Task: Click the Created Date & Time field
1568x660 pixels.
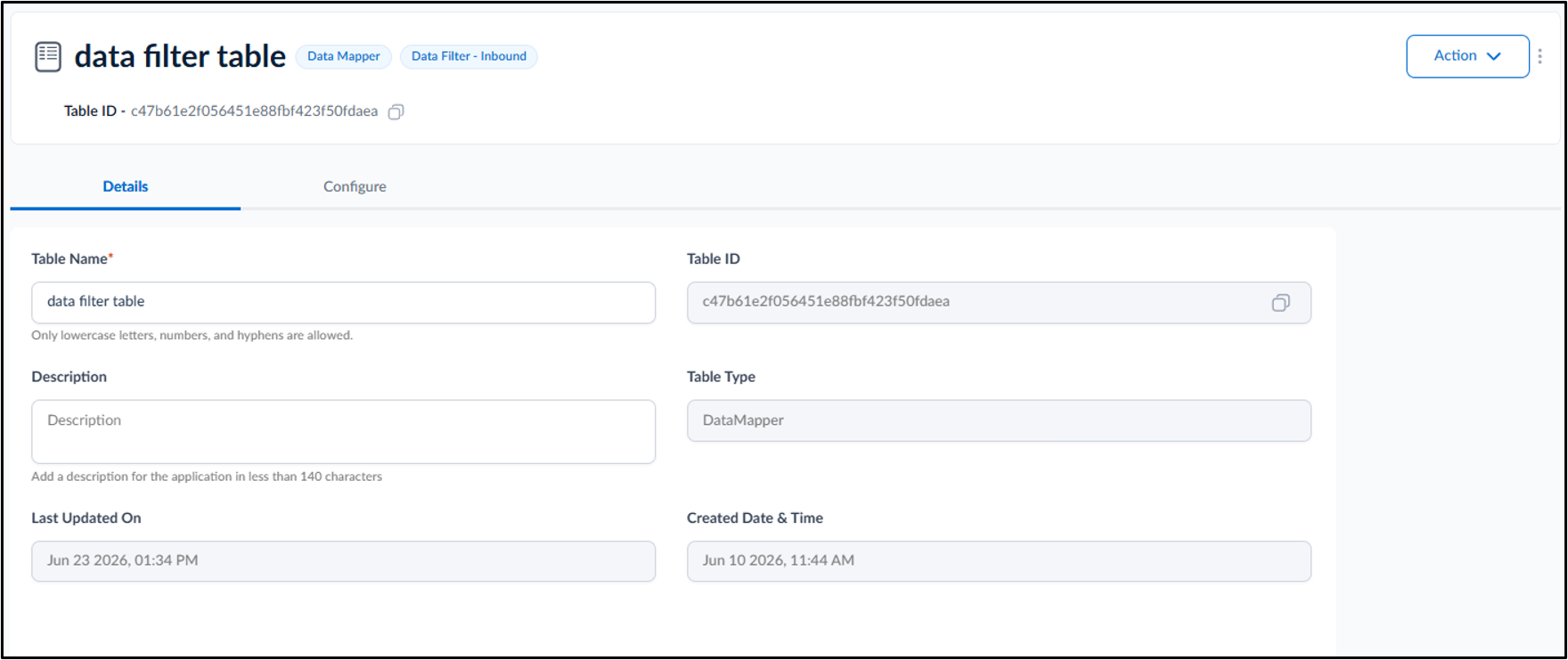Action: (x=999, y=561)
